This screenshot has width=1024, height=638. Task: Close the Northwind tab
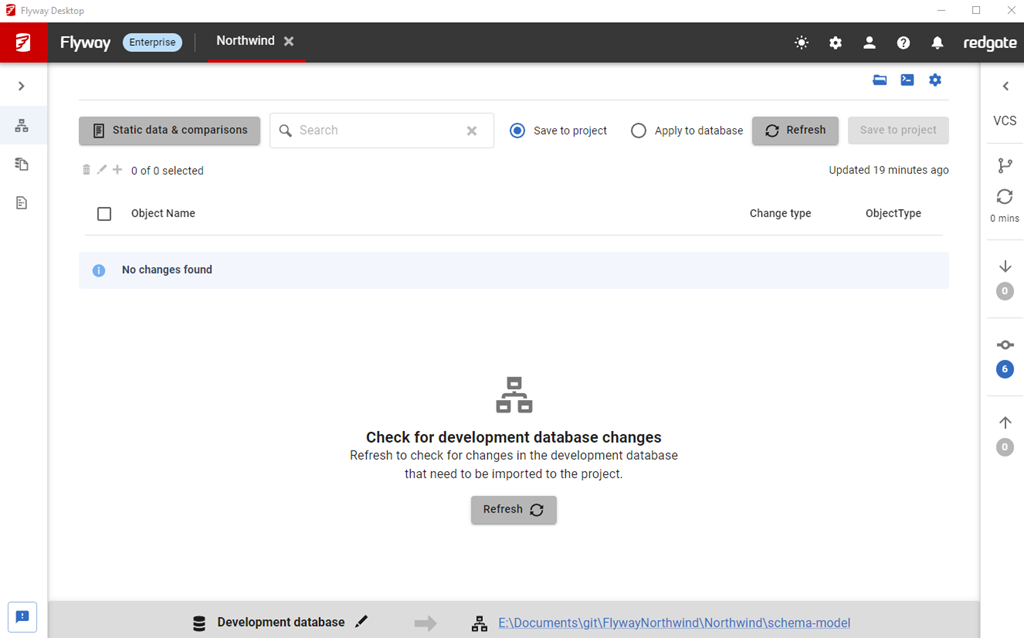click(289, 42)
